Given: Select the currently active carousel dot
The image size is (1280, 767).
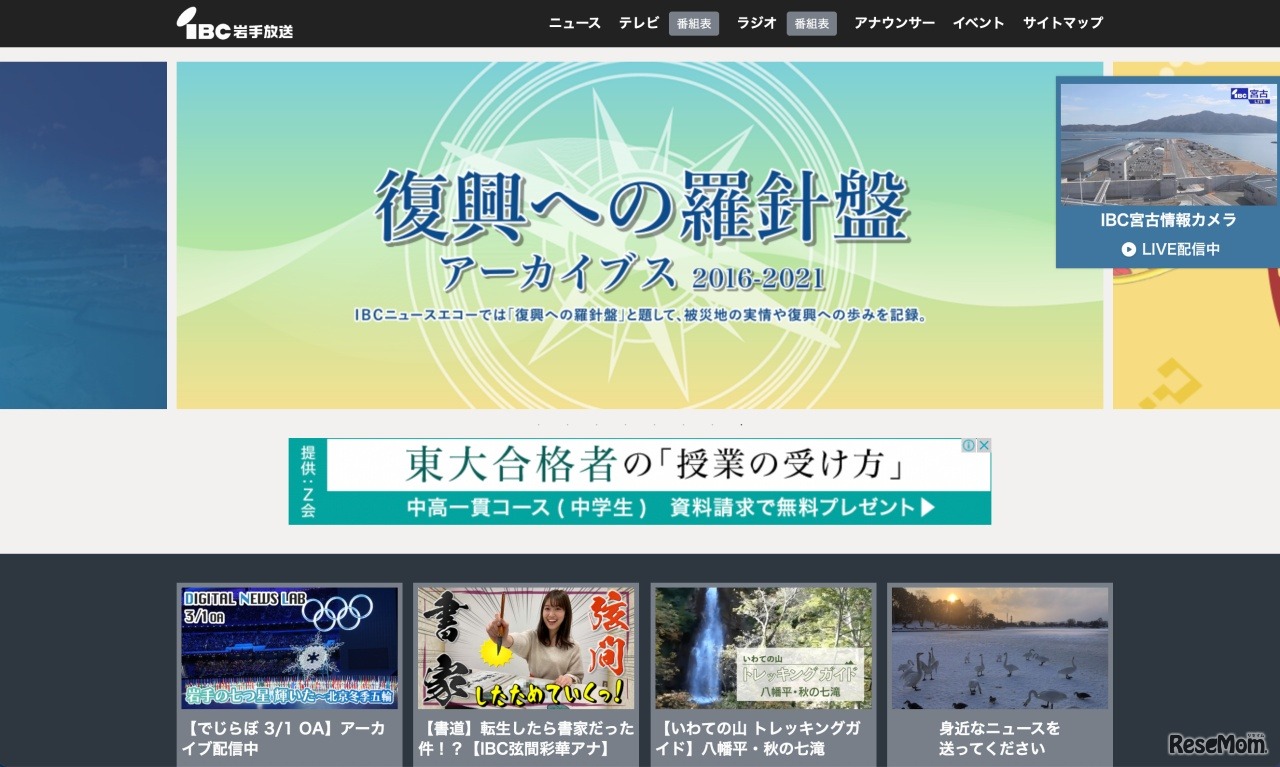Looking at the screenshot, I should pos(741,424).
